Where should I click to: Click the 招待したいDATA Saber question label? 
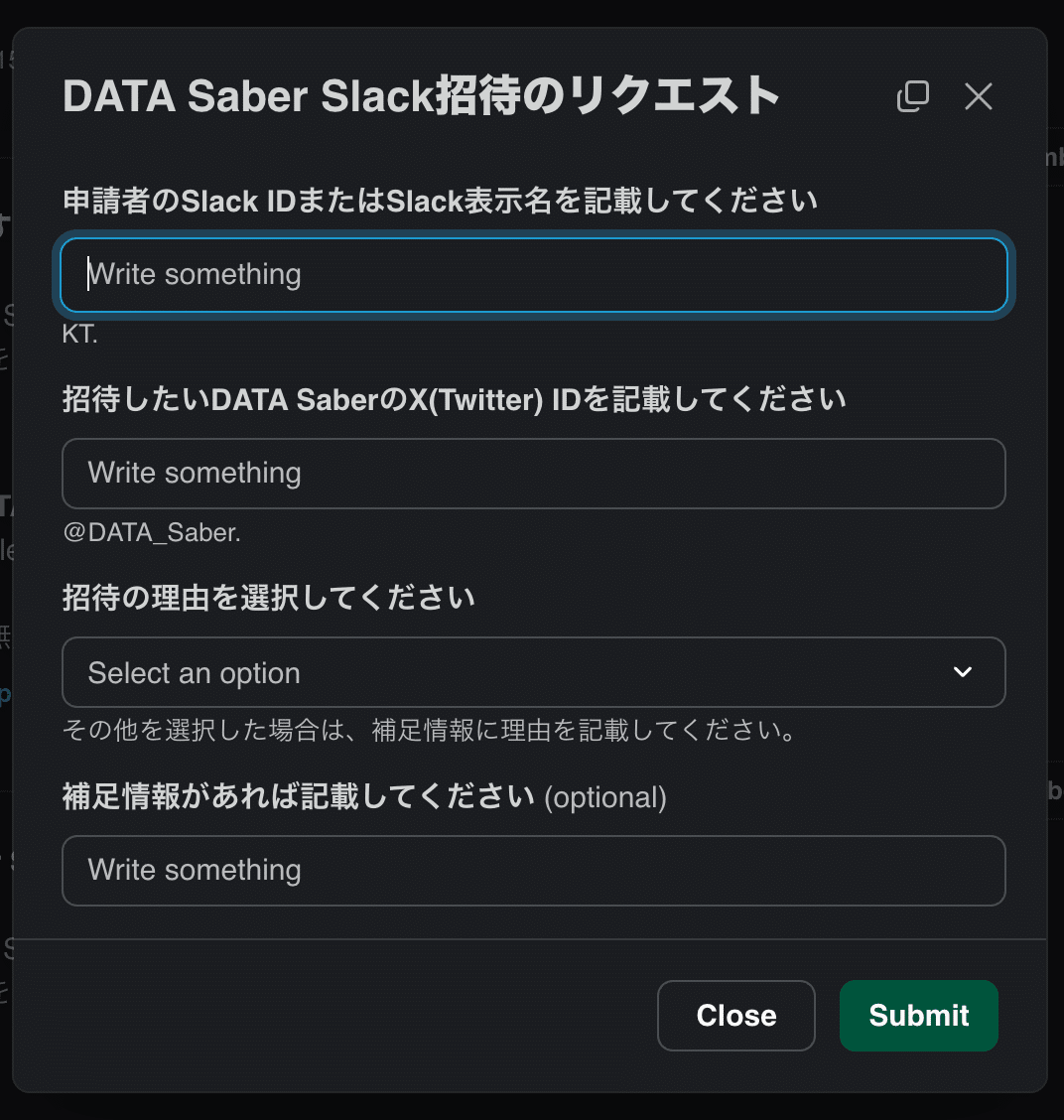pyautogui.click(x=454, y=399)
